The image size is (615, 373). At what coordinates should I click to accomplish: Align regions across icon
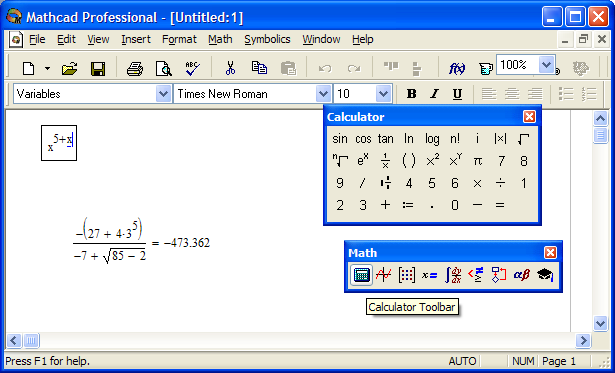(x=391, y=67)
